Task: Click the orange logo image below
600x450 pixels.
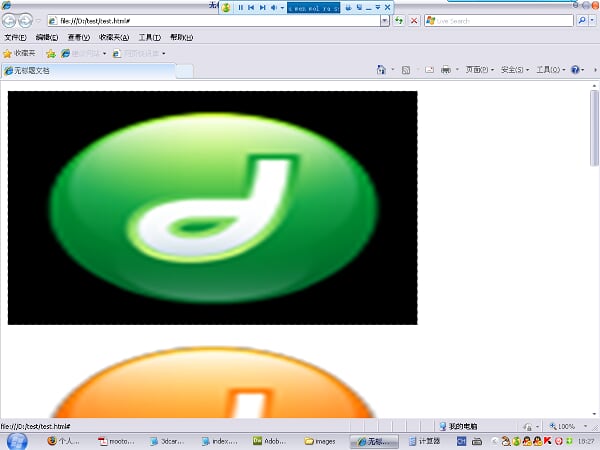Action: pyautogui.click(x=212, y=381)
